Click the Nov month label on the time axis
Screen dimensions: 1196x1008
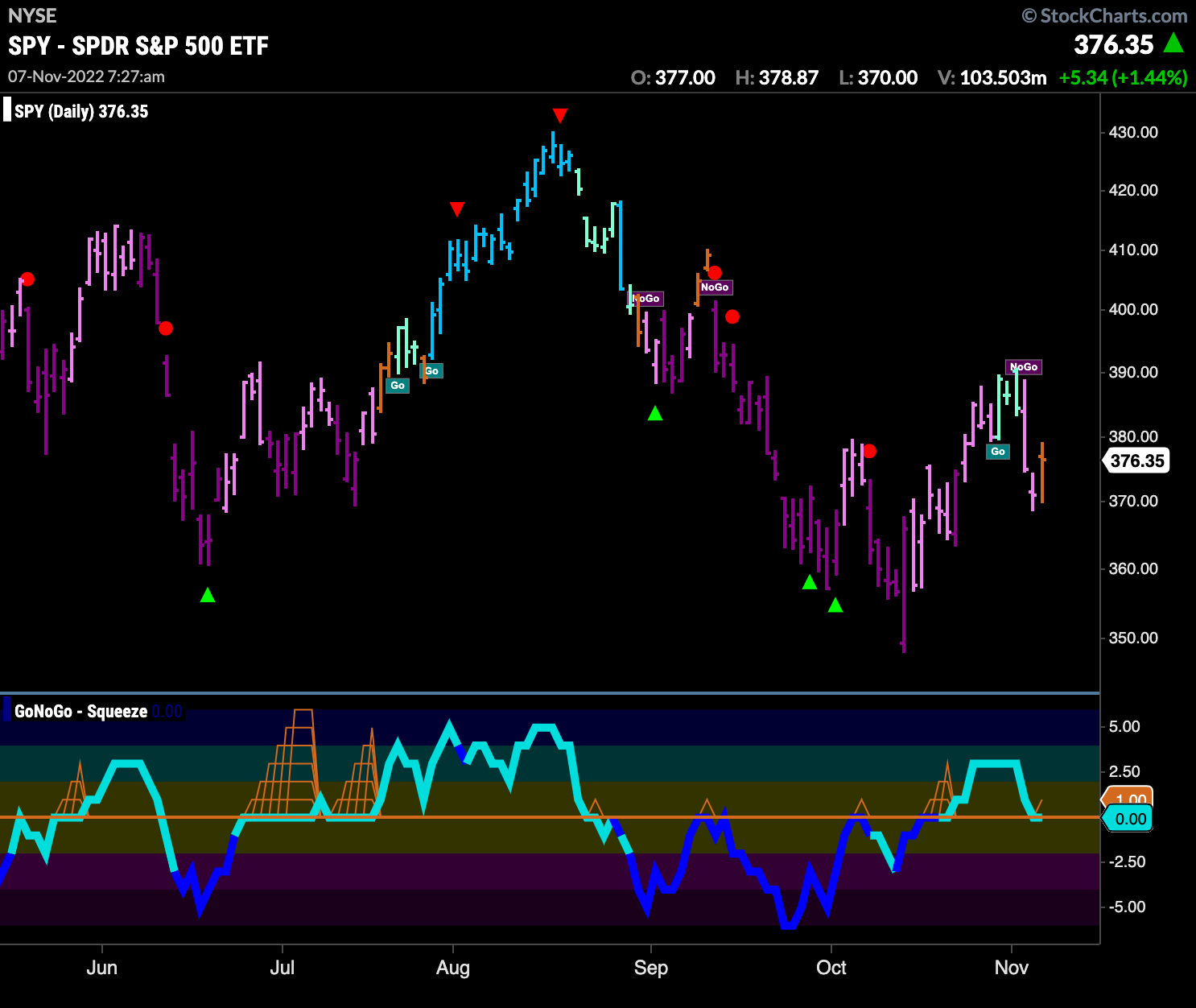coord(1012,967)
